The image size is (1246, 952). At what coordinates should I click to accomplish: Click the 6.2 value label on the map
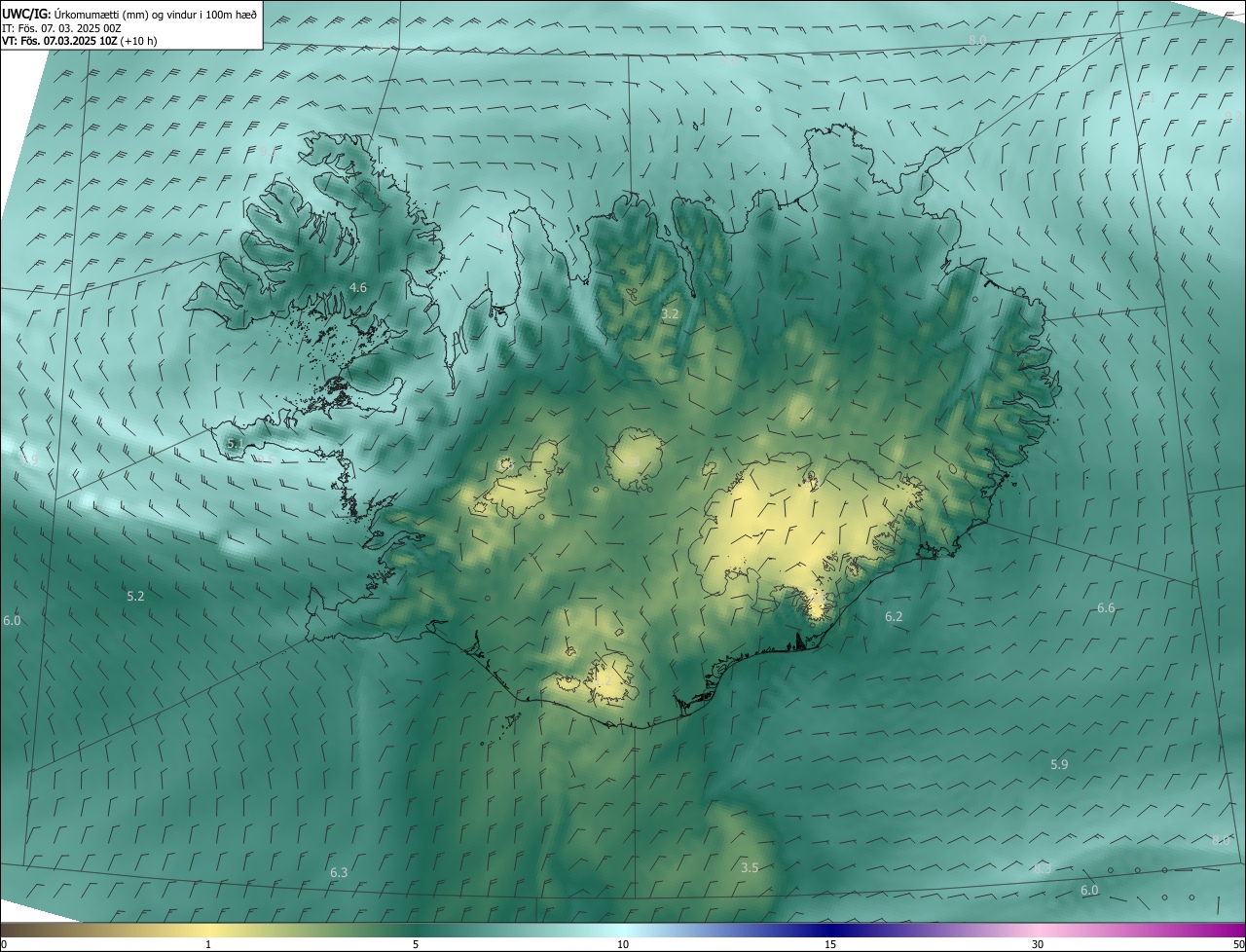[894, 616]
